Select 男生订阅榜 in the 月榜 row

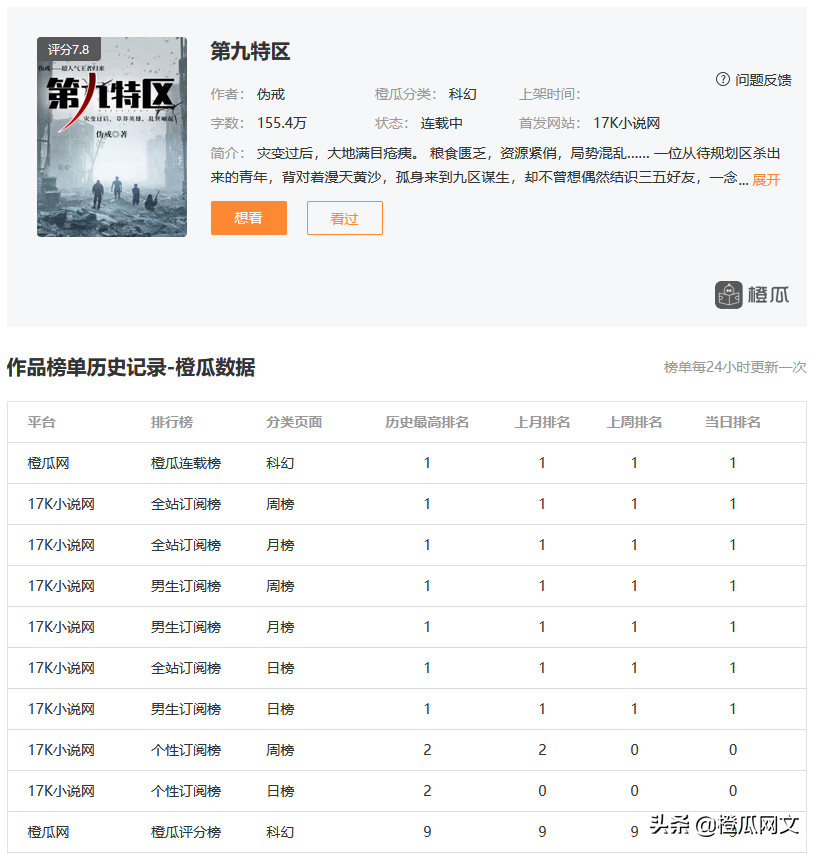186,627
